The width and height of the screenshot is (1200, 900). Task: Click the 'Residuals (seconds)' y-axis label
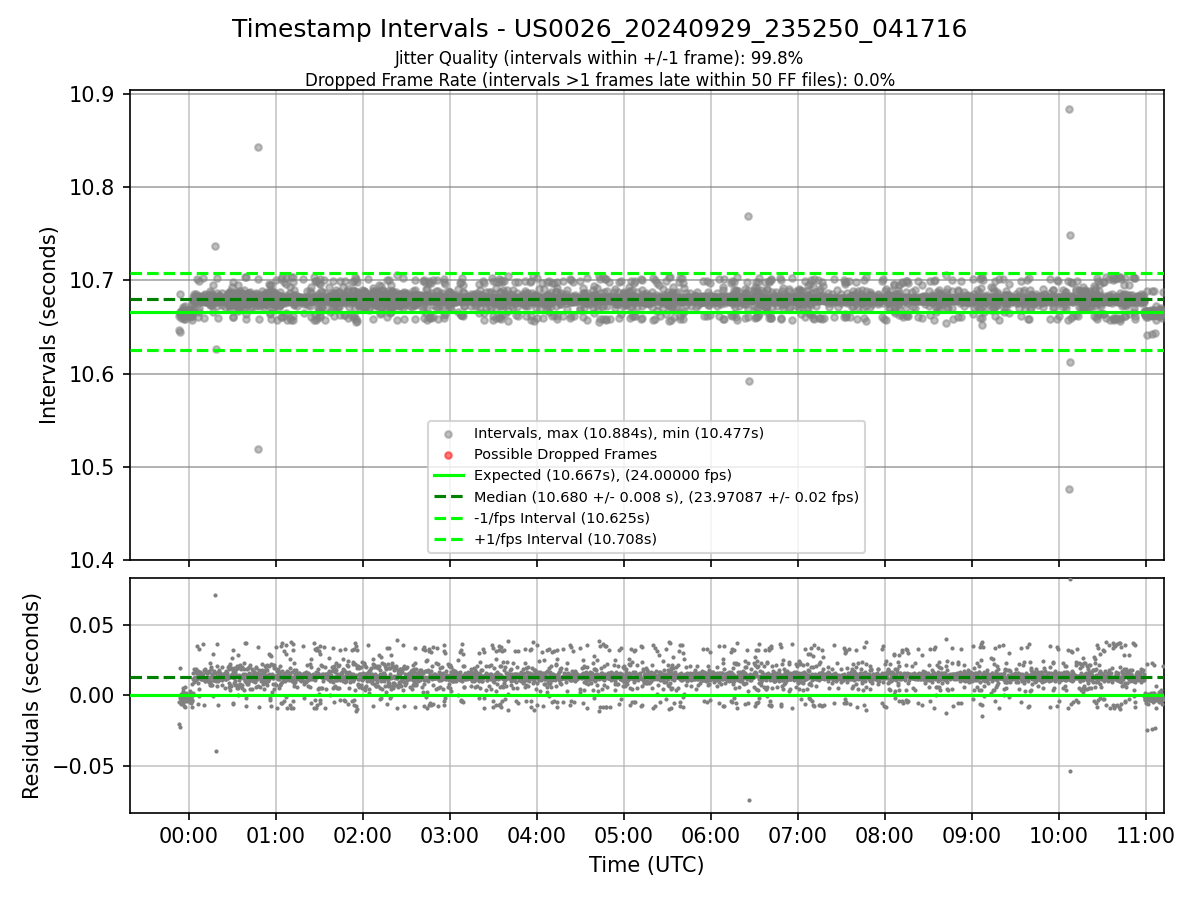[x=31, y=696]
